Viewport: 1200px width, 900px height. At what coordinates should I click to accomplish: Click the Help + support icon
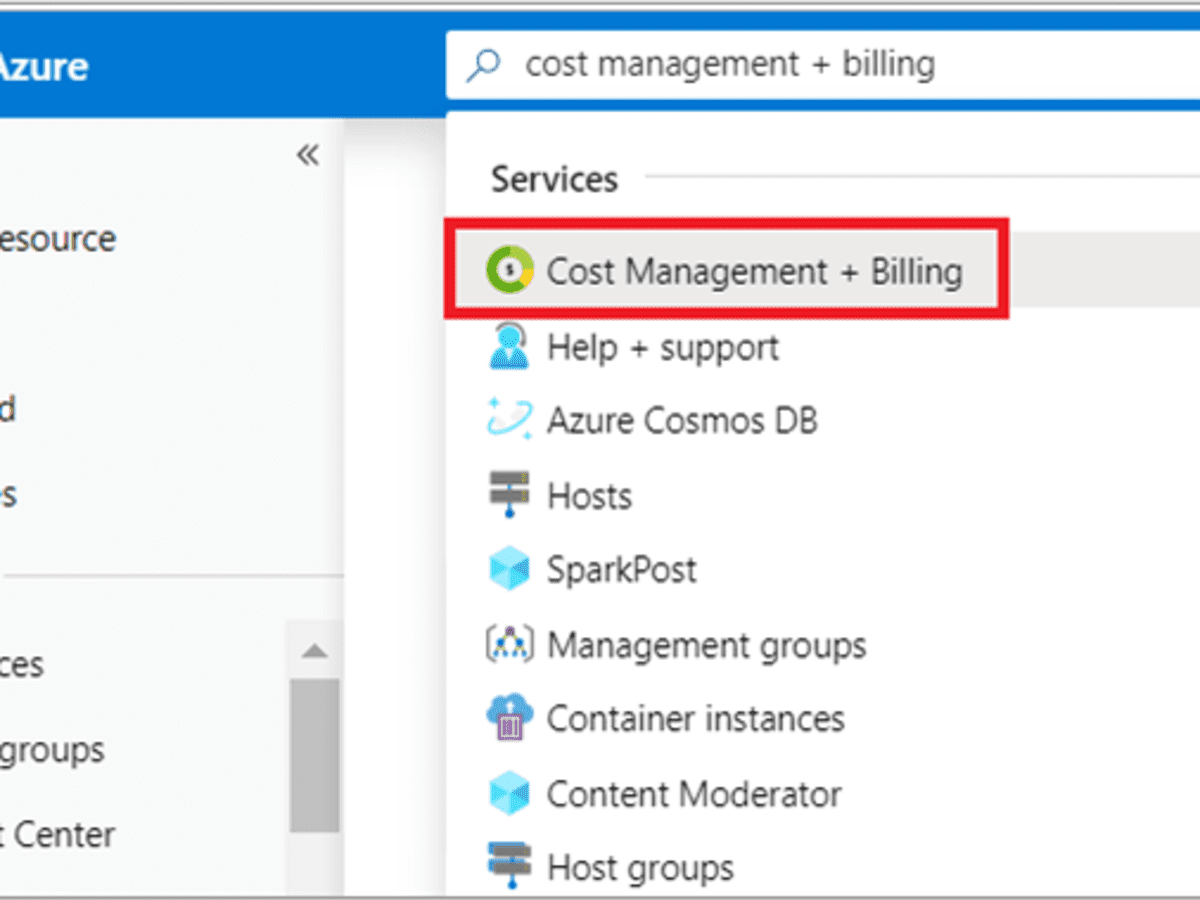pyautogui.click(x=510, y=347)
